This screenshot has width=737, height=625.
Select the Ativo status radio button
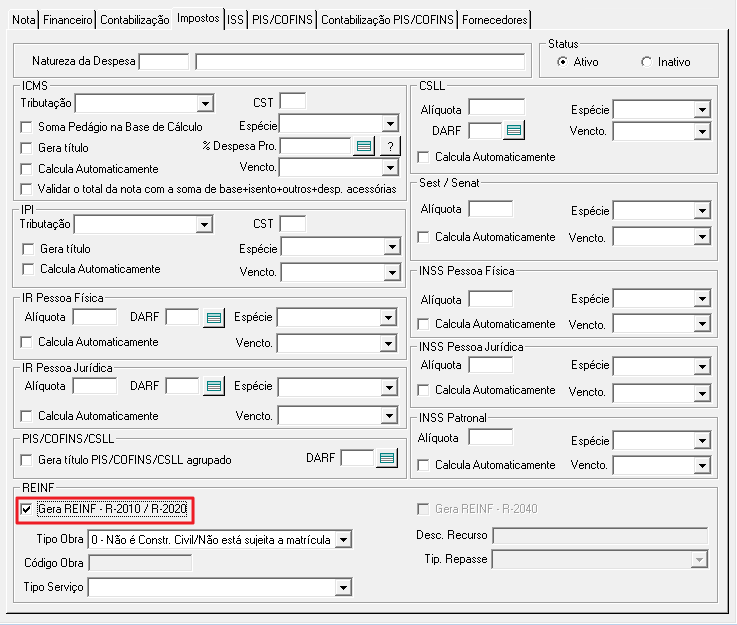point(562,62)
